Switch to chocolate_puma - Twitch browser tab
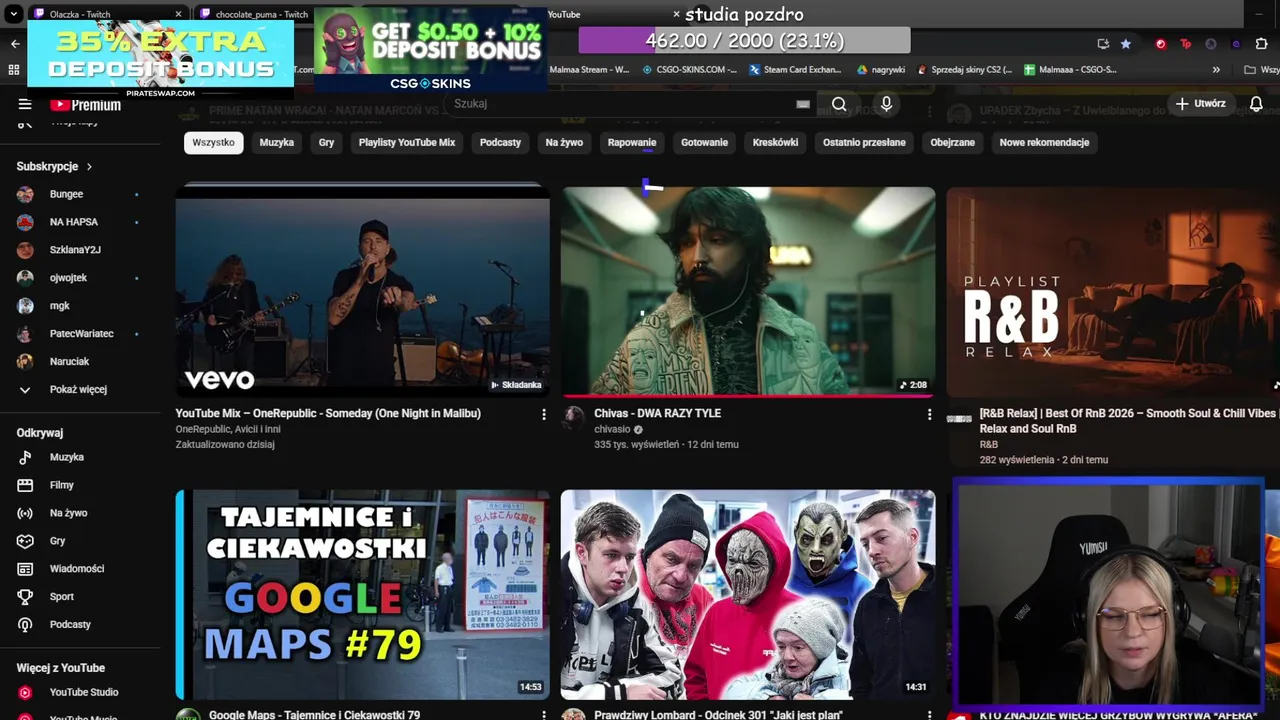The width and height of the screenshot is (1280, 720). [255, 14]
